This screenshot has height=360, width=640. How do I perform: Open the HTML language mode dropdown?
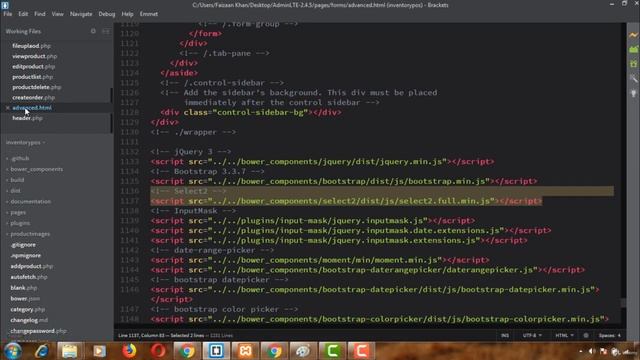pos(564,336)
